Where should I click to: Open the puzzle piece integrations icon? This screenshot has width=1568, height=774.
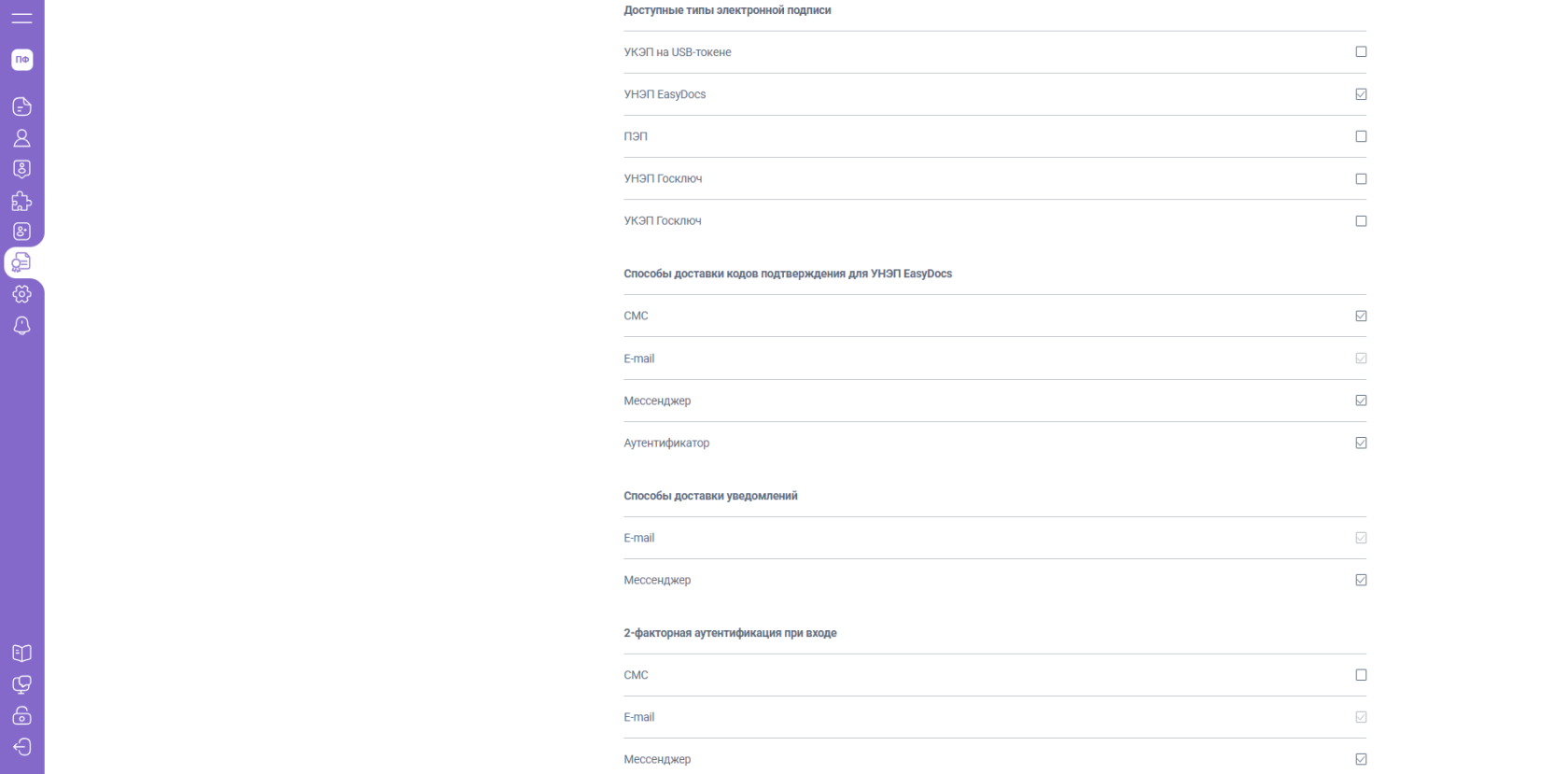coord(21,201)
